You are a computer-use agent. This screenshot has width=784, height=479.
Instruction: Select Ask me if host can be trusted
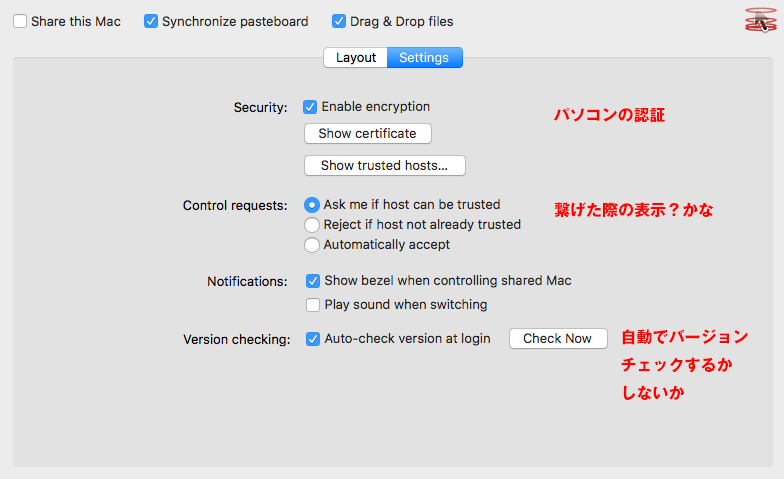pos(312,205)
